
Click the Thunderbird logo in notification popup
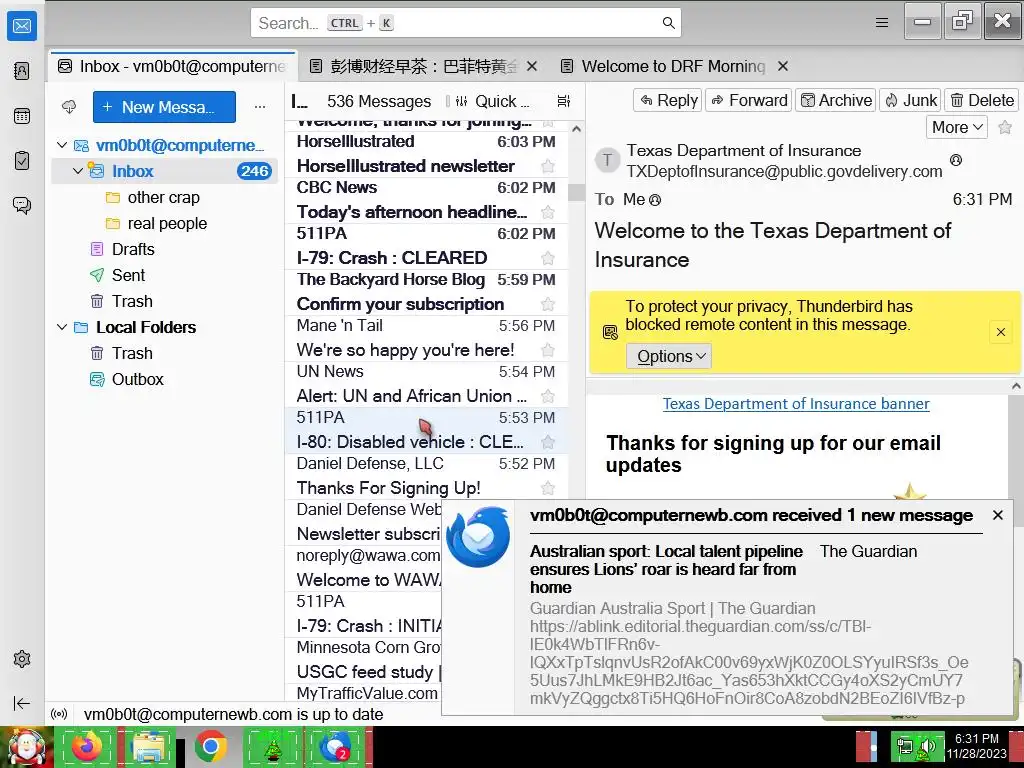[x=478, y=537]
